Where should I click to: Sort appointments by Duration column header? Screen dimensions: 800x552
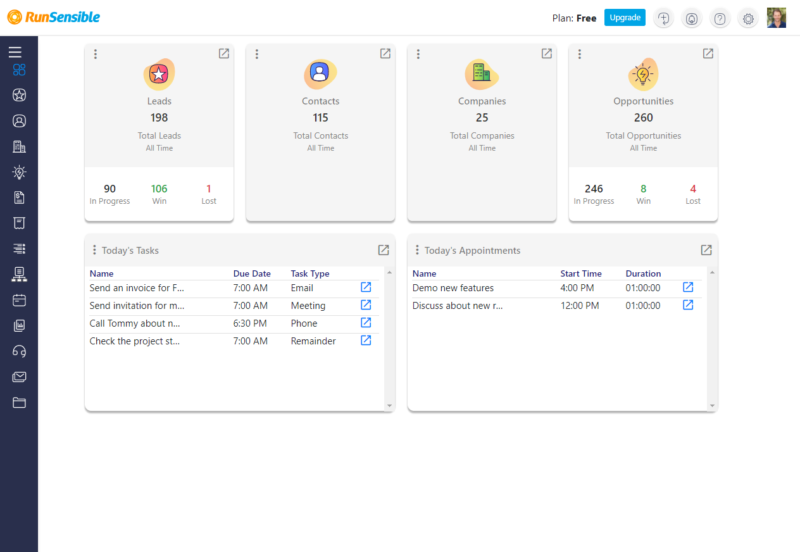(x=643, y=273)
